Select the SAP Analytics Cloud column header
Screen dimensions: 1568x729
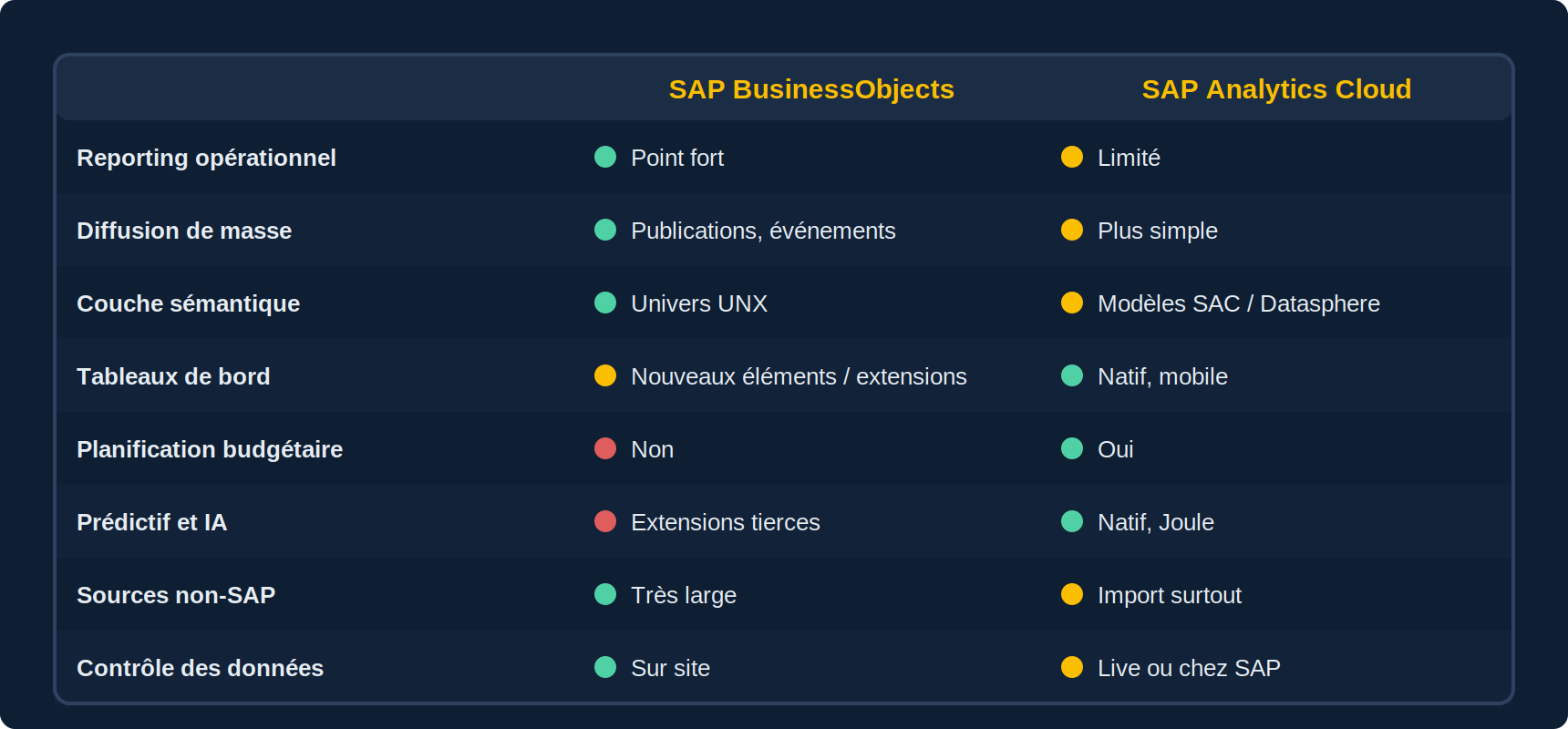click(x=1276, y=89)
